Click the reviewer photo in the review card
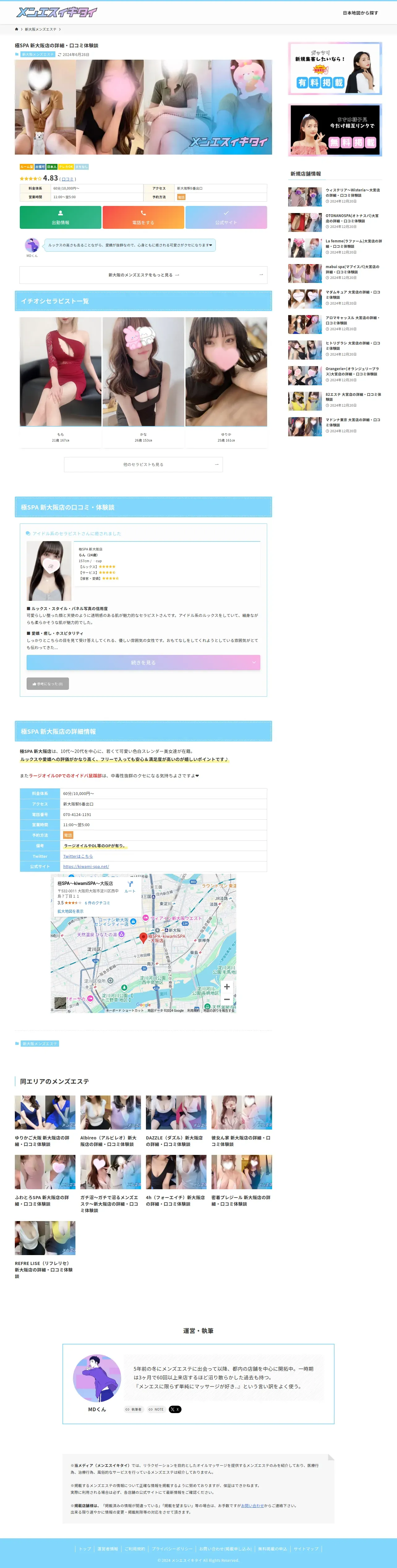This screenshot has width=397, height=1568. point(49,571)
